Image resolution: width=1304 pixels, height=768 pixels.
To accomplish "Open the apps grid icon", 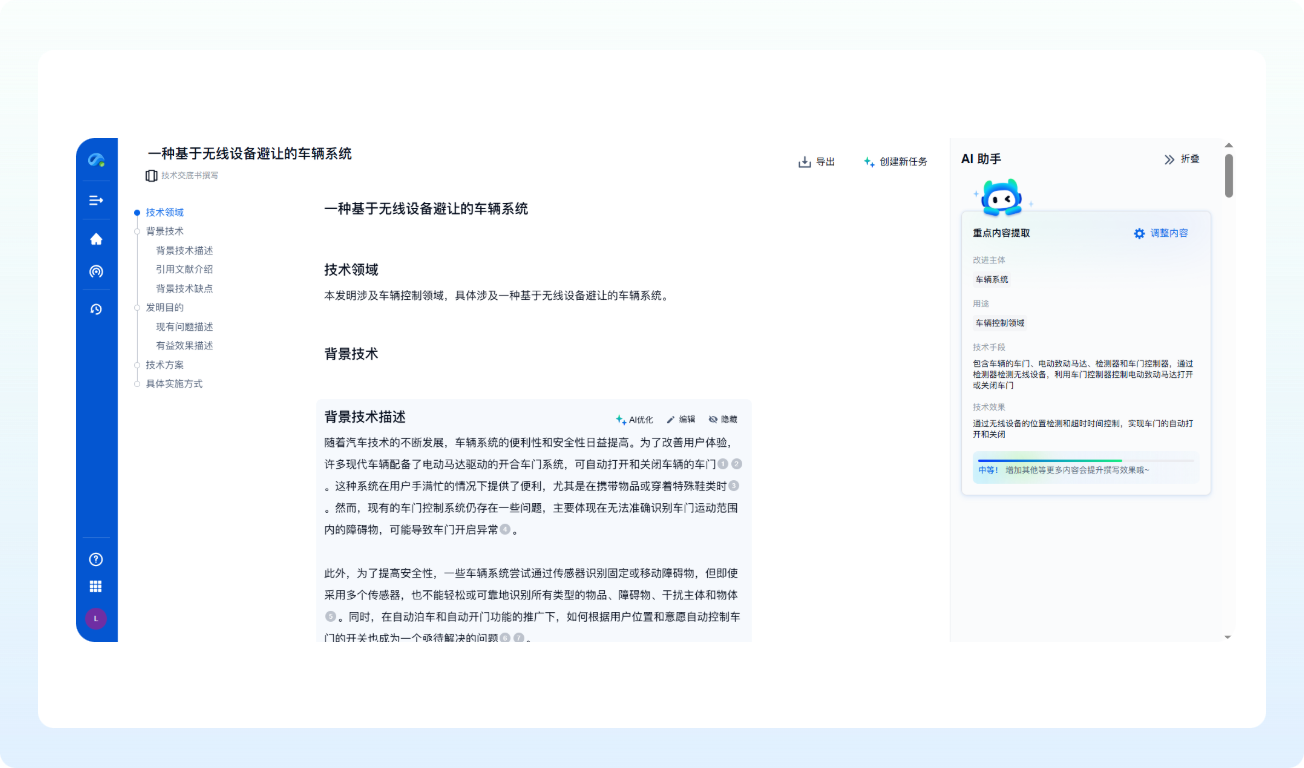I will point(96,587).
